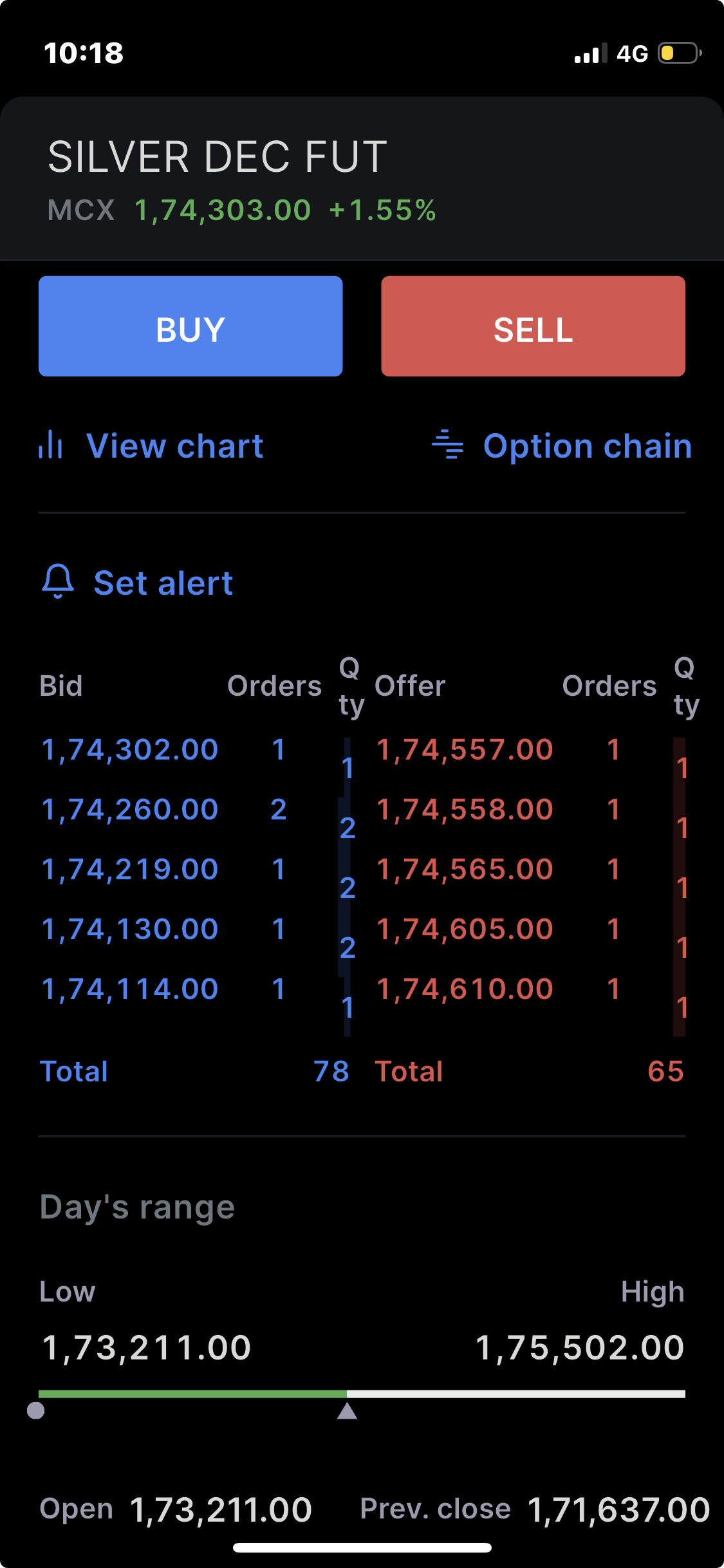Tap the battery status icon
724x1568 pixels.
pyautogui.click(x=679, y=53)
